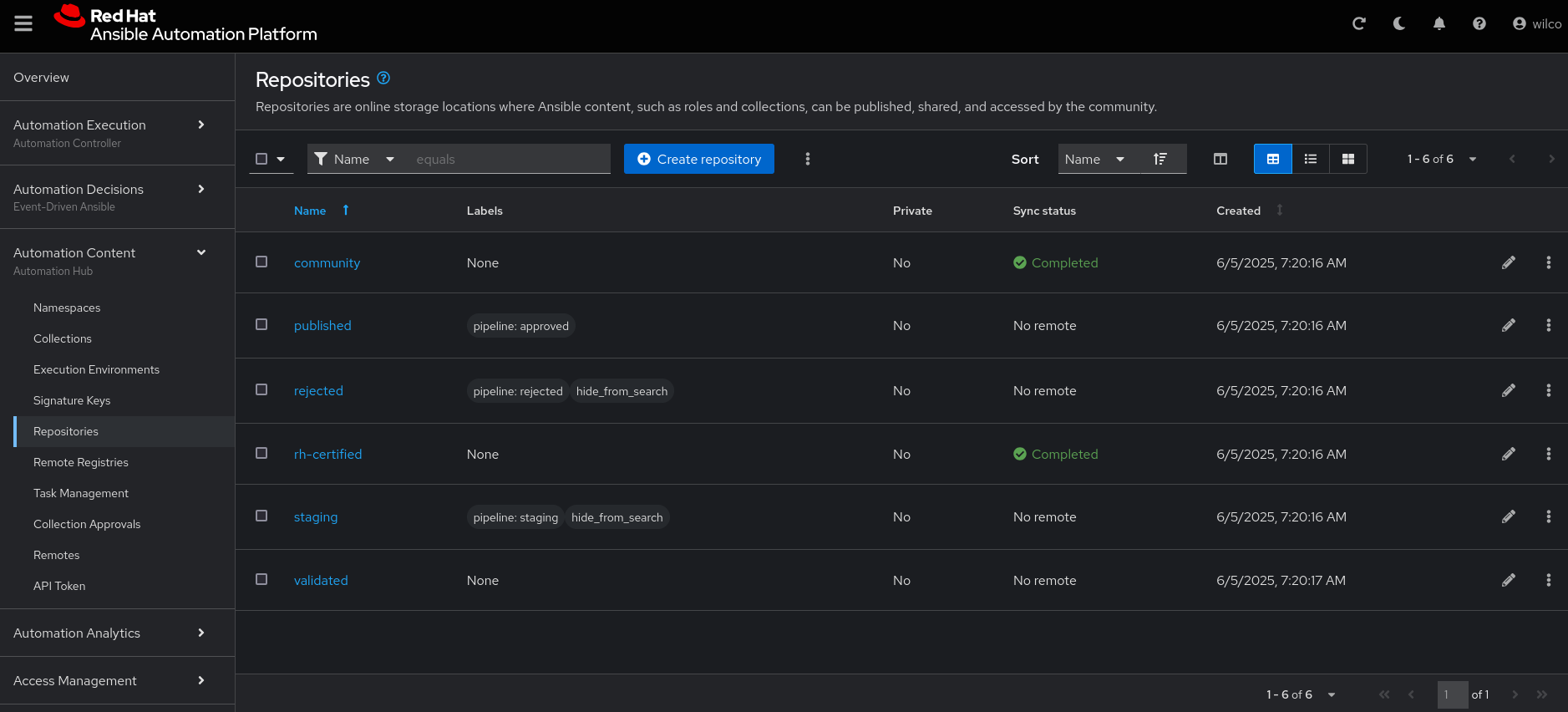Viewport: 1568px width, 712px height.
Task: Open kebab menu for community row
Action: click(1549, 262)
